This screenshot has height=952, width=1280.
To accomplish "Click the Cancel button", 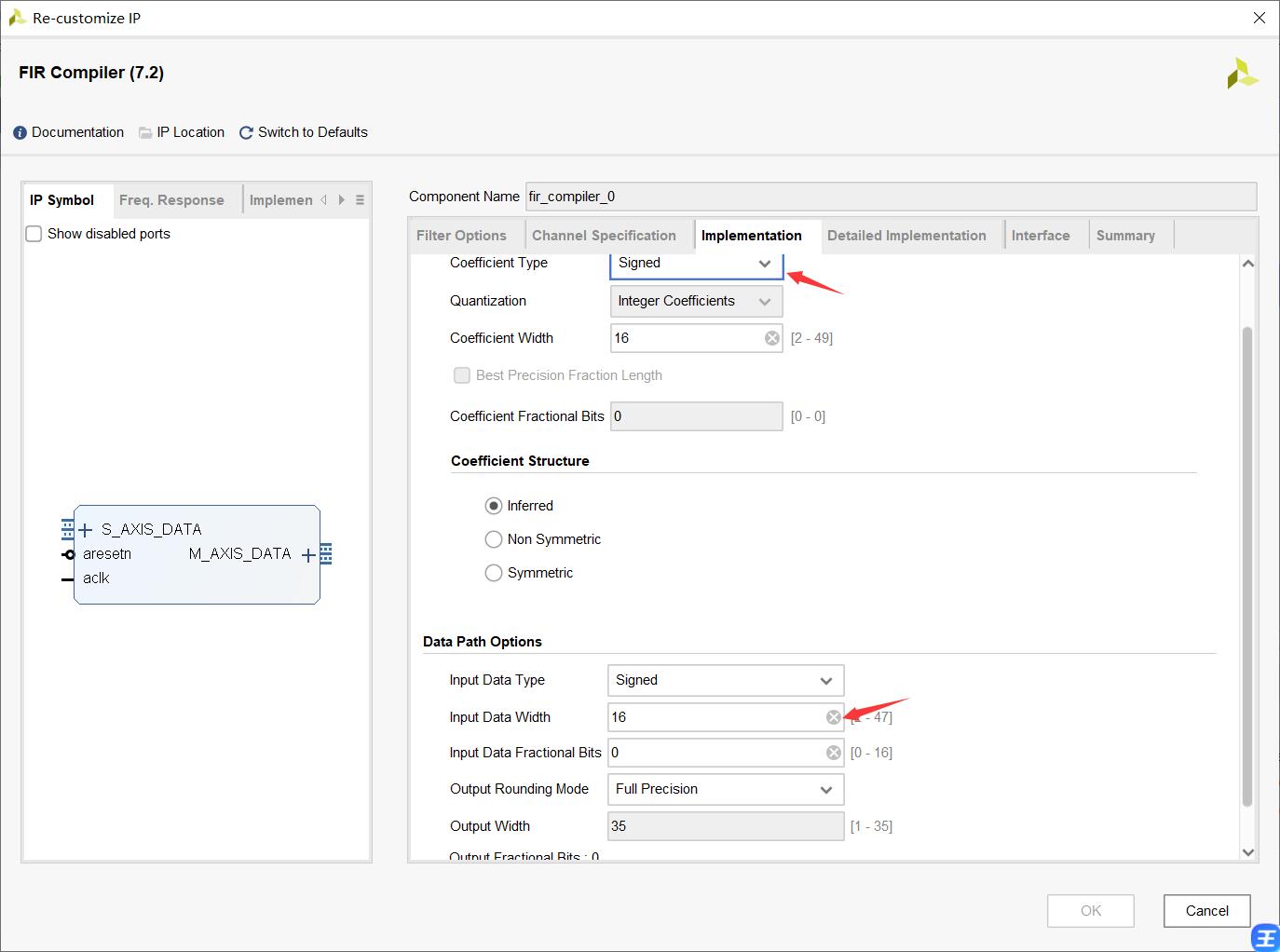I will 1207,911.
